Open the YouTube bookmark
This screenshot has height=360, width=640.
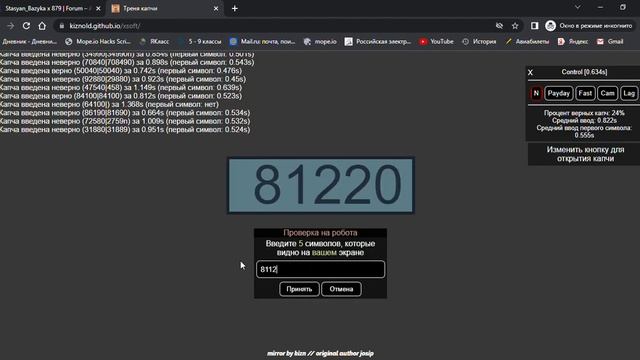(436, 42)
